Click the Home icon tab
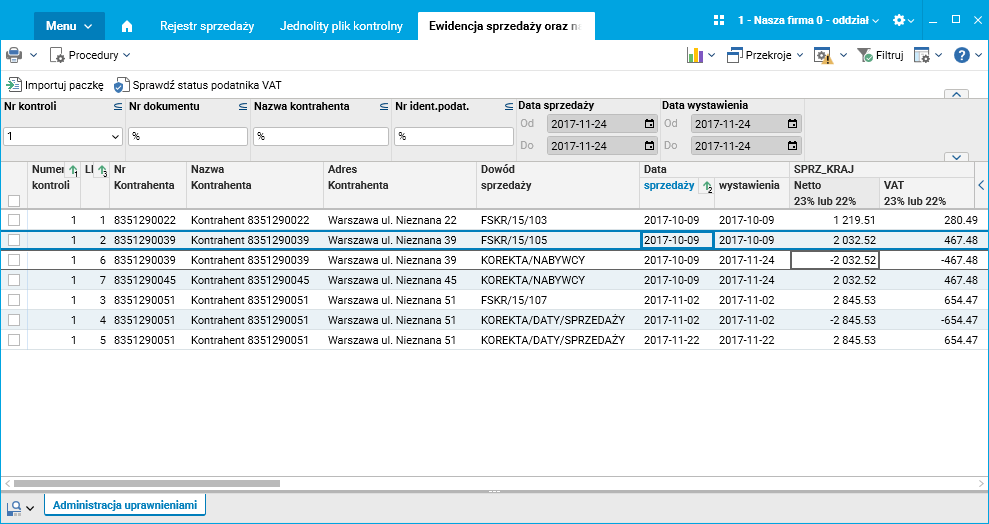Image resolution: width=989 pixels, height=524 pixels. coord(127,26)
